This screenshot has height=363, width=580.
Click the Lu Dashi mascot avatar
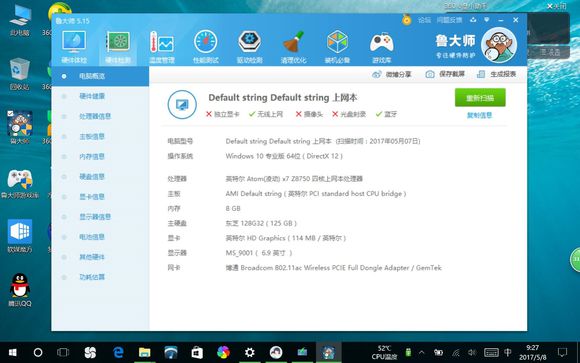click(x=499, y=45)
